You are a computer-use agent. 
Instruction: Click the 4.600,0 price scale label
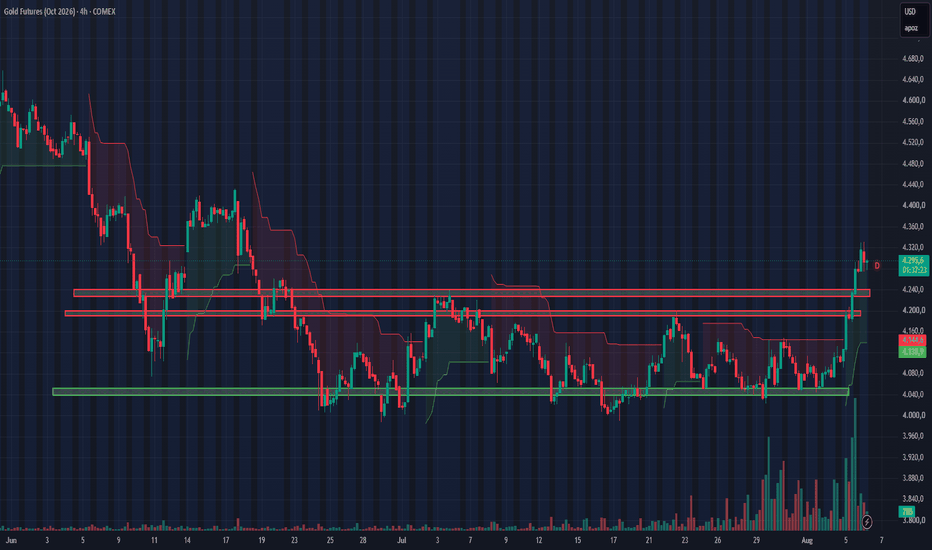click(913, 100)
